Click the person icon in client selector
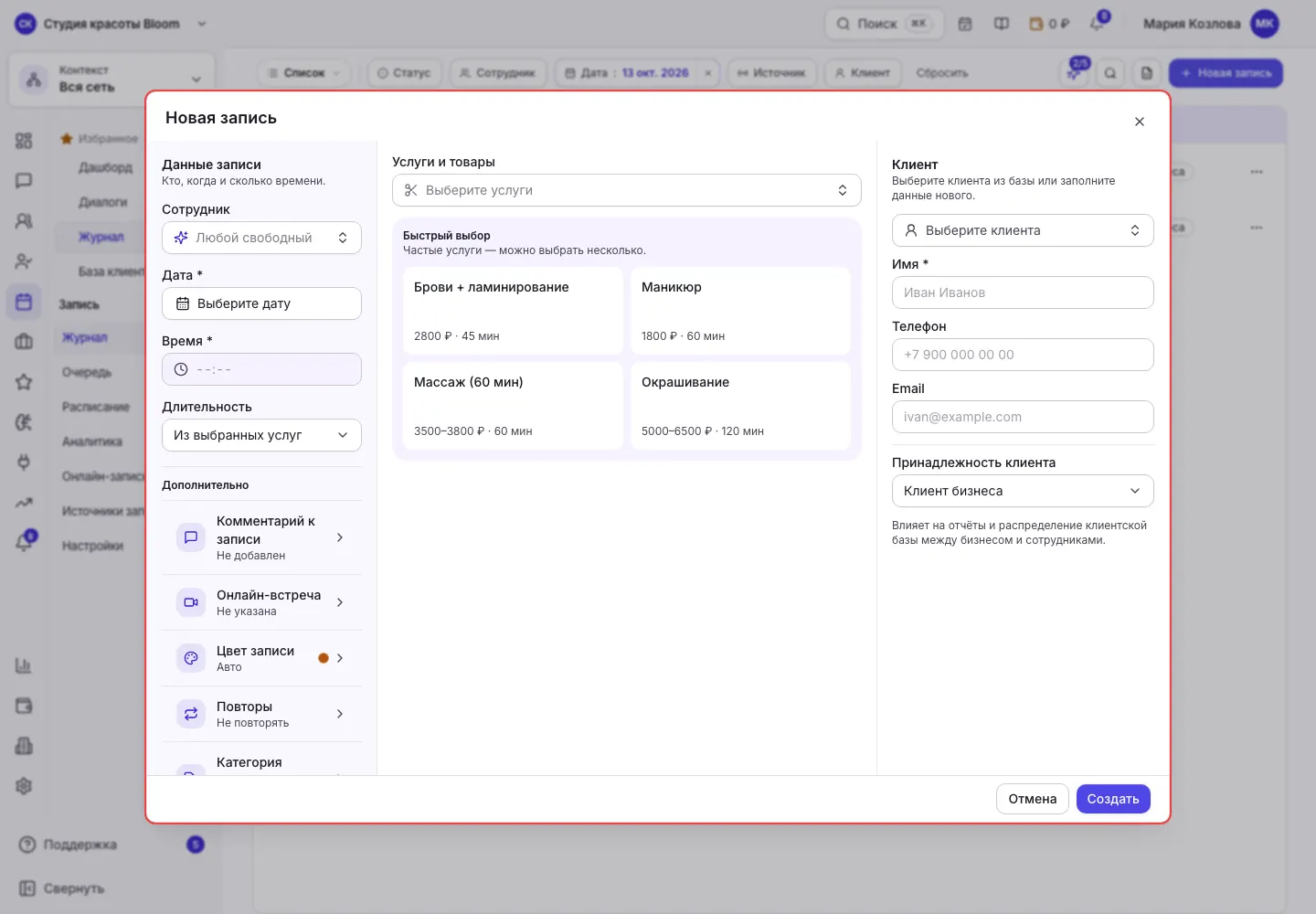 point(911,230)
